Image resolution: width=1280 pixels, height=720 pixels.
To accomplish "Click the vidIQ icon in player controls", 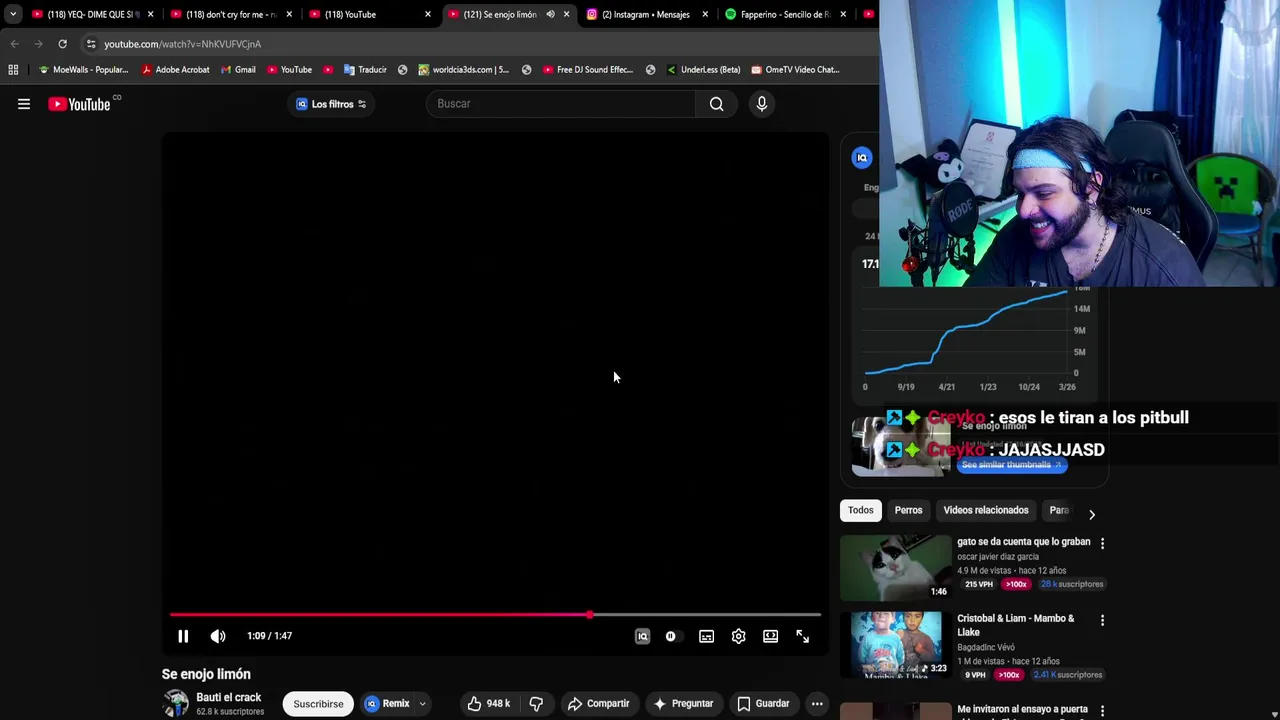I will click(x=642, y=636).
